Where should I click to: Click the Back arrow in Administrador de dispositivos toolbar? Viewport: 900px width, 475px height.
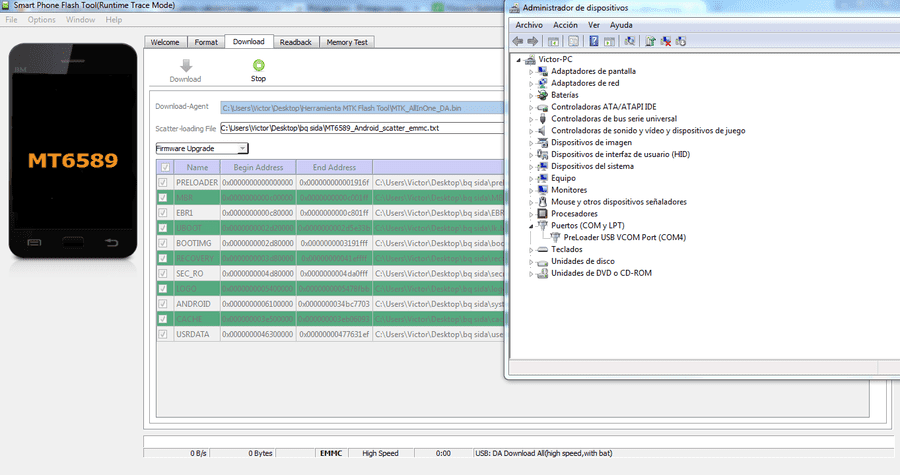tap(518, 41)
